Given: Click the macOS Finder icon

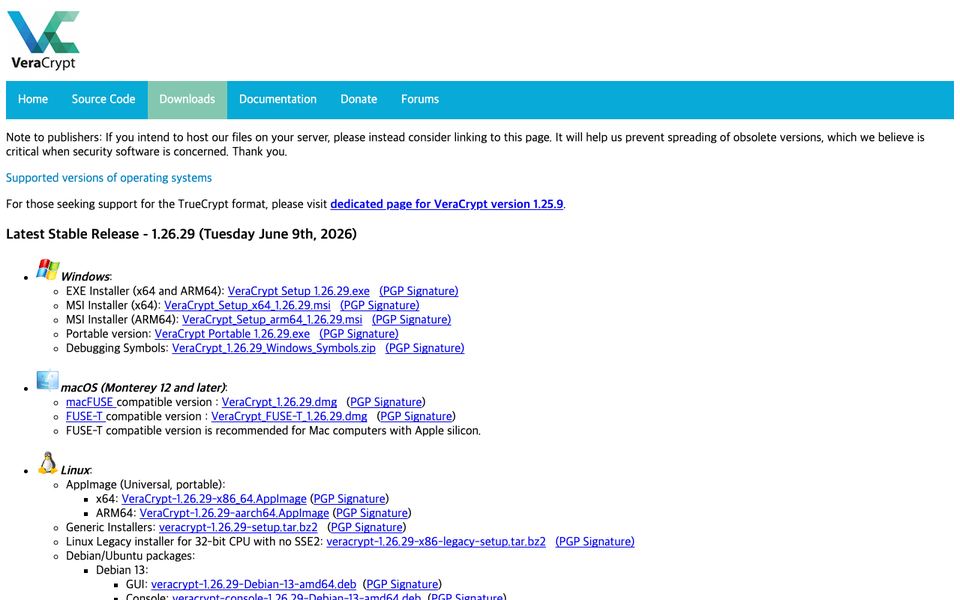Looking at the screenshot, I should 47,380.
